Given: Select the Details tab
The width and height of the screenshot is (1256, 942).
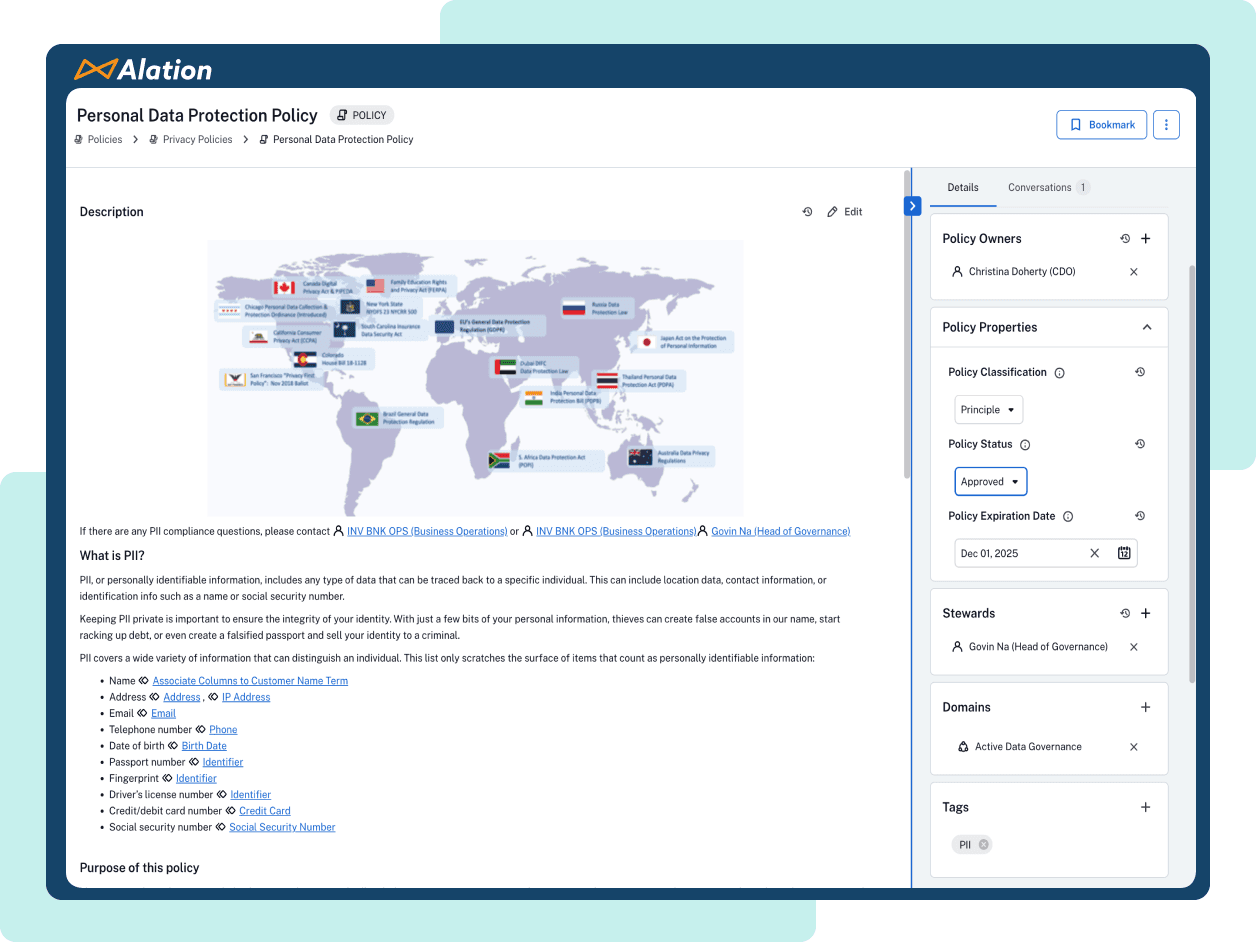Looking at the screenshot, I should click(x=963, y=187).
